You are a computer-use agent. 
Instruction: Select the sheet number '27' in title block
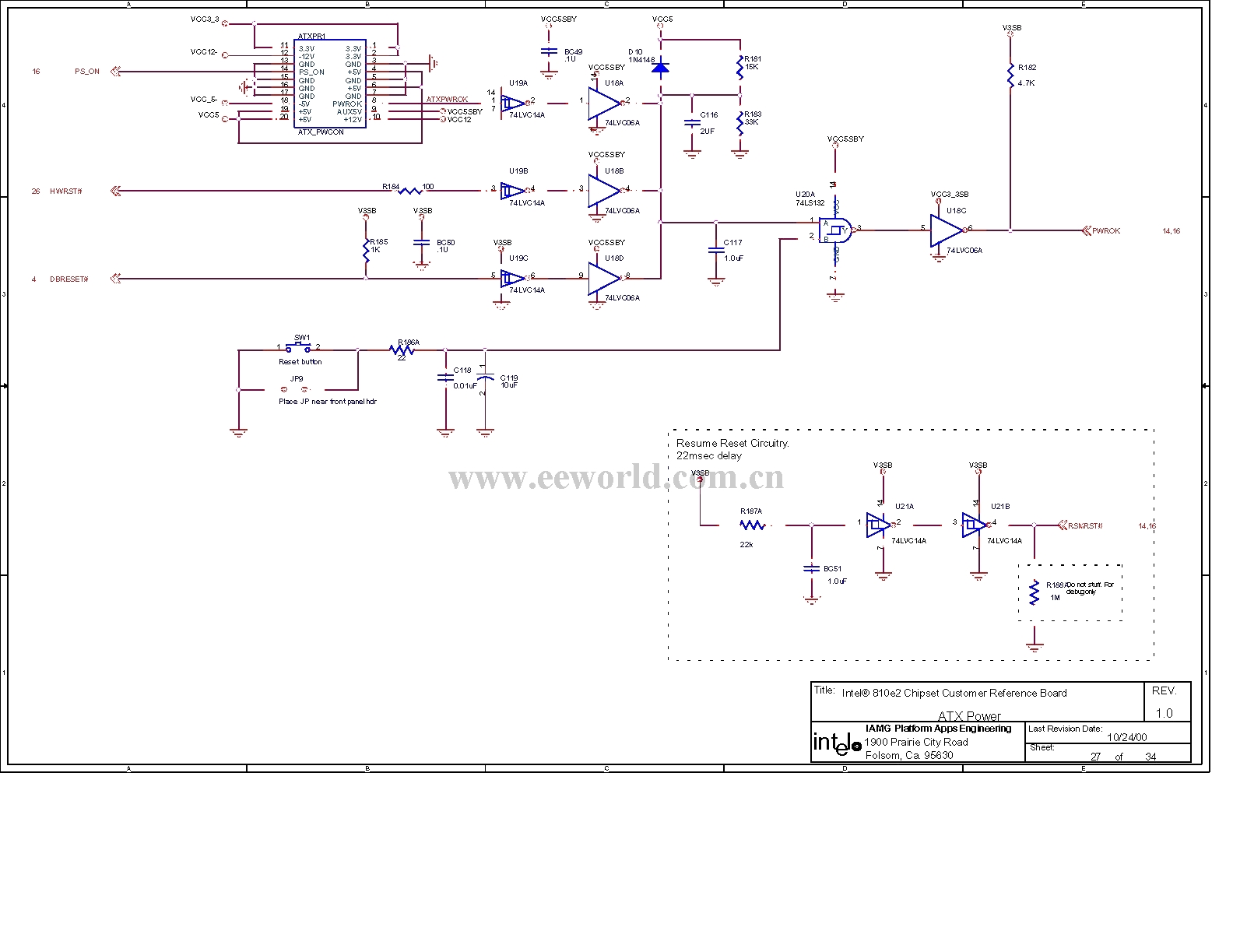(1095, 757)
